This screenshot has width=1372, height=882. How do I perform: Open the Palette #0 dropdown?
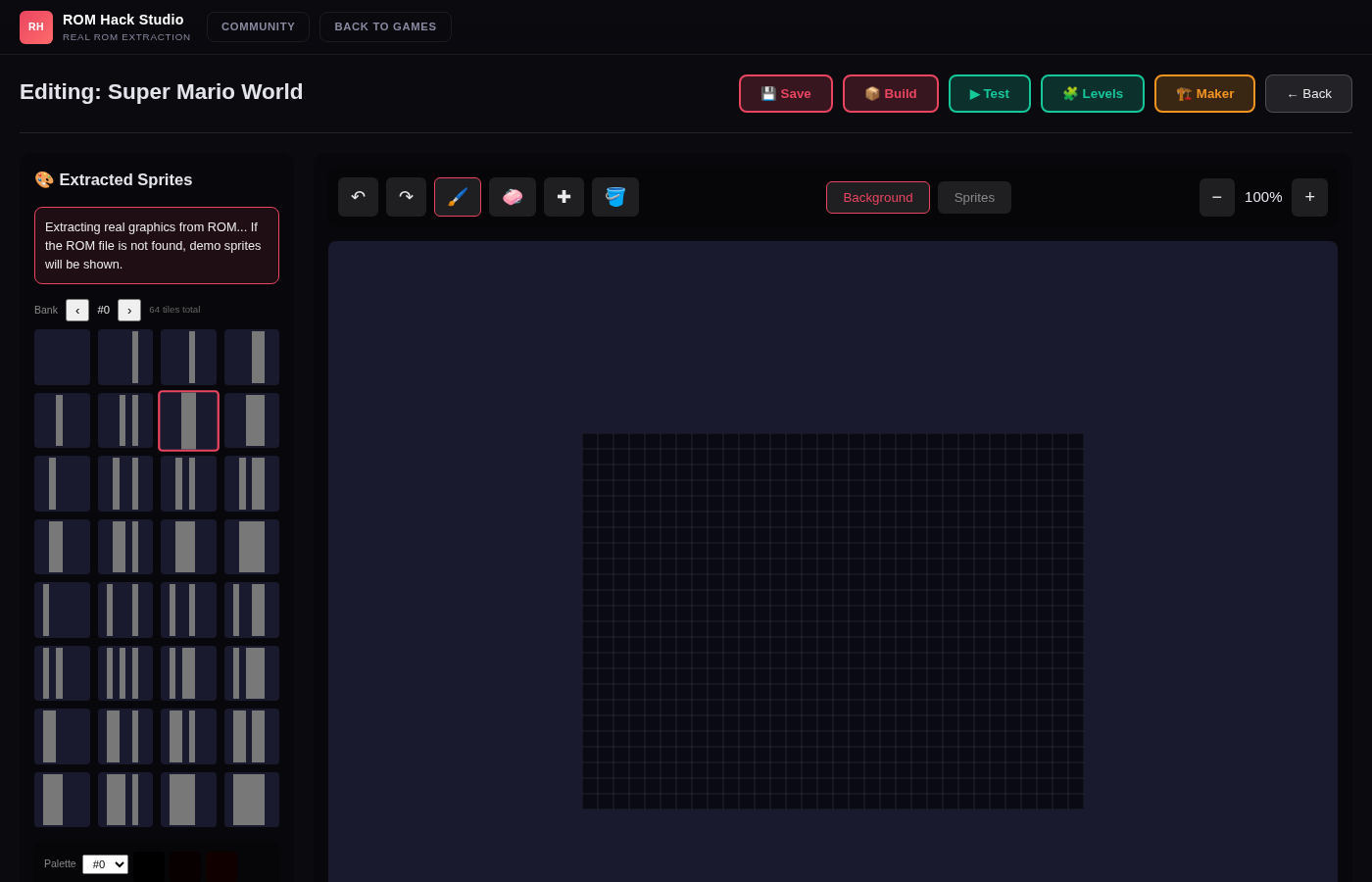pyautogui.click(x=105, y=864)
